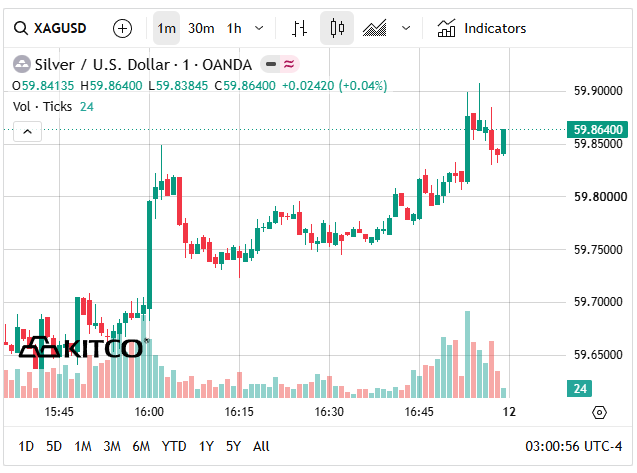Switch to bars chart style

299,28
